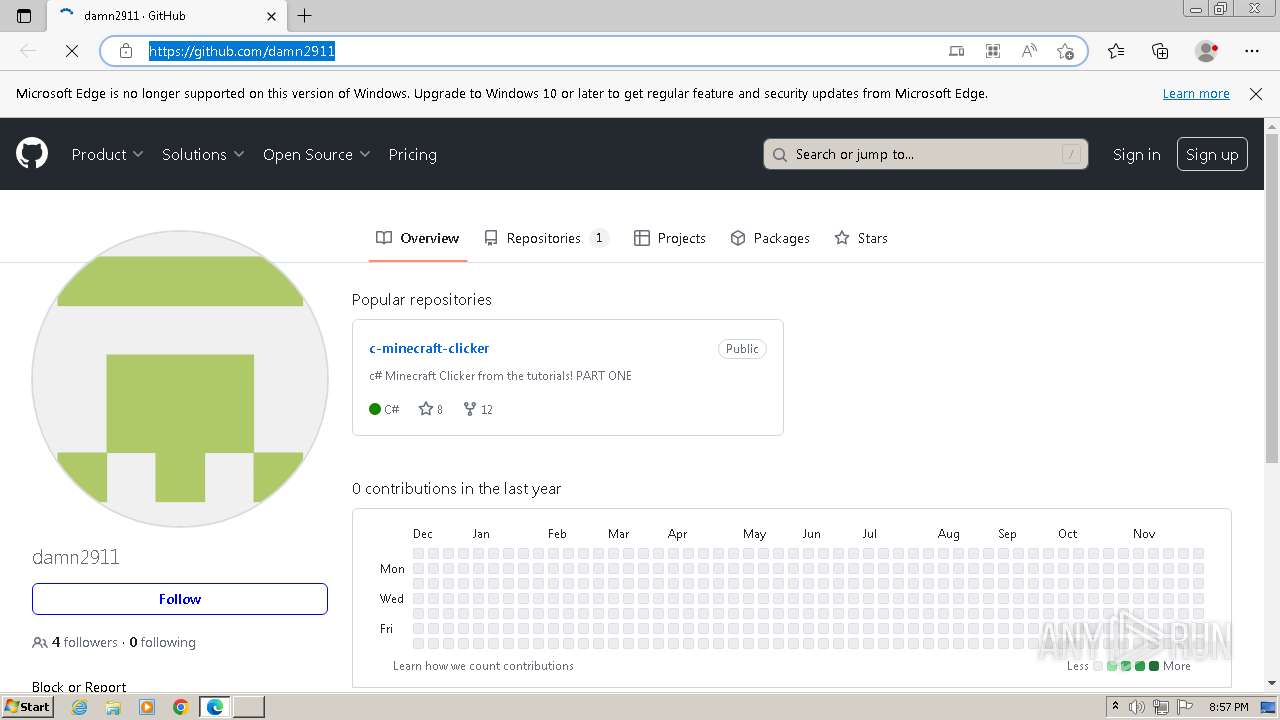Open the c-minecraft-clicker repository

click(x=429, y=348)
